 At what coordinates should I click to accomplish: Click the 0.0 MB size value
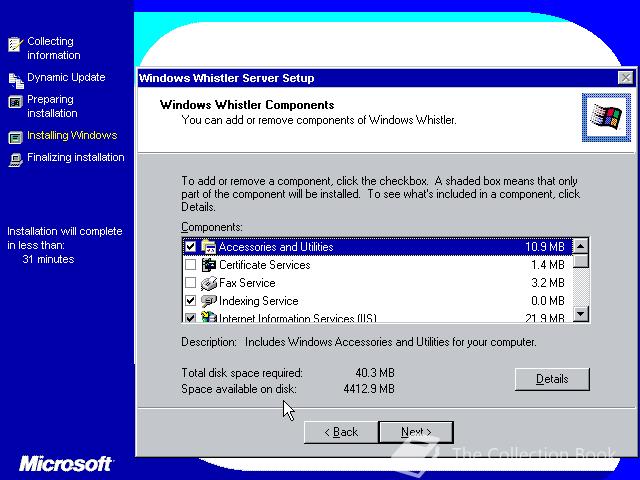tap(548, 301)
